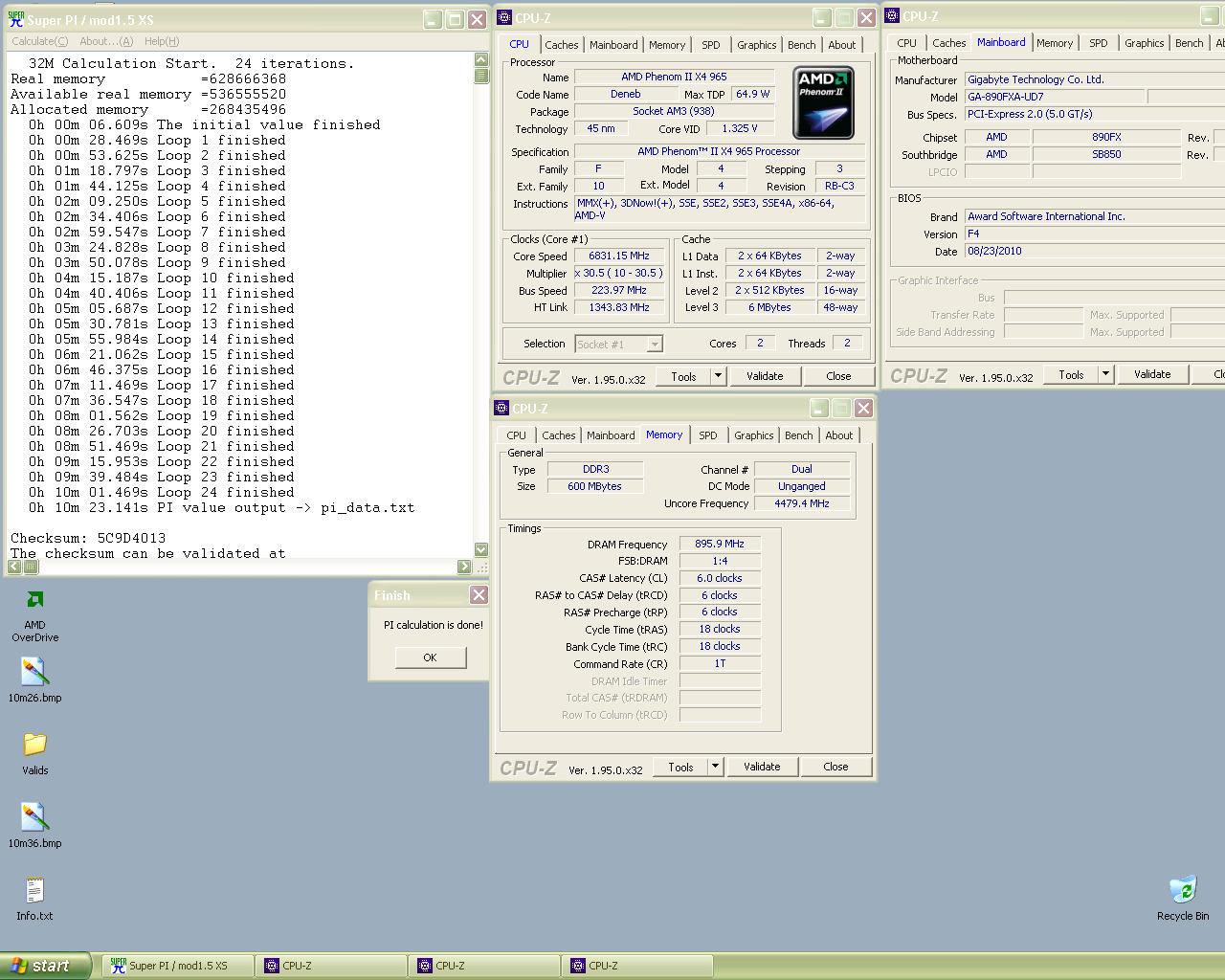
Task: Click HT Link value 1343.83 MHz
Action: pyautogui.click(x=619, y=307)
